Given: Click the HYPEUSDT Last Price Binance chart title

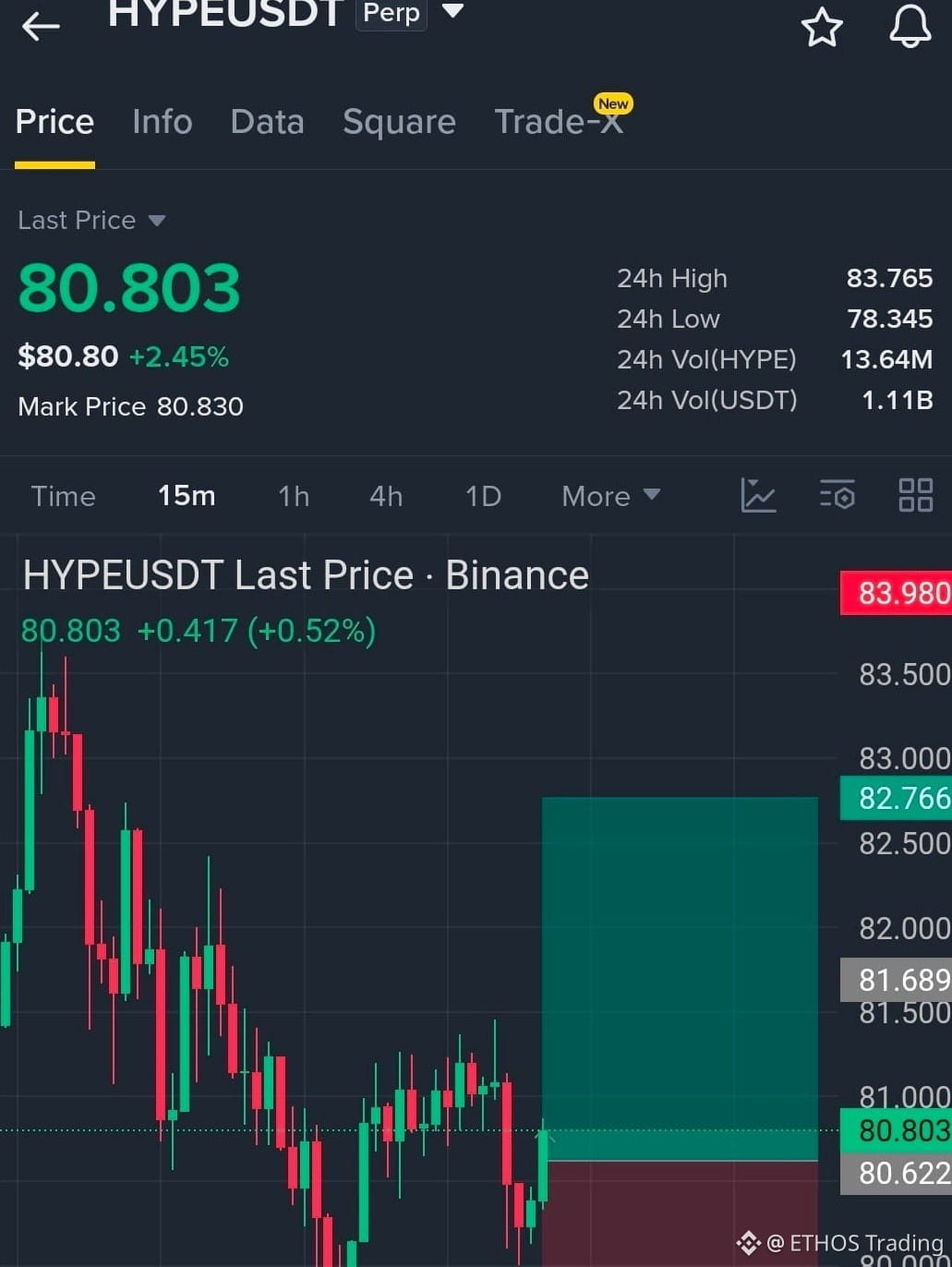Looking at the screenshot, I should (x=306, y=575).
